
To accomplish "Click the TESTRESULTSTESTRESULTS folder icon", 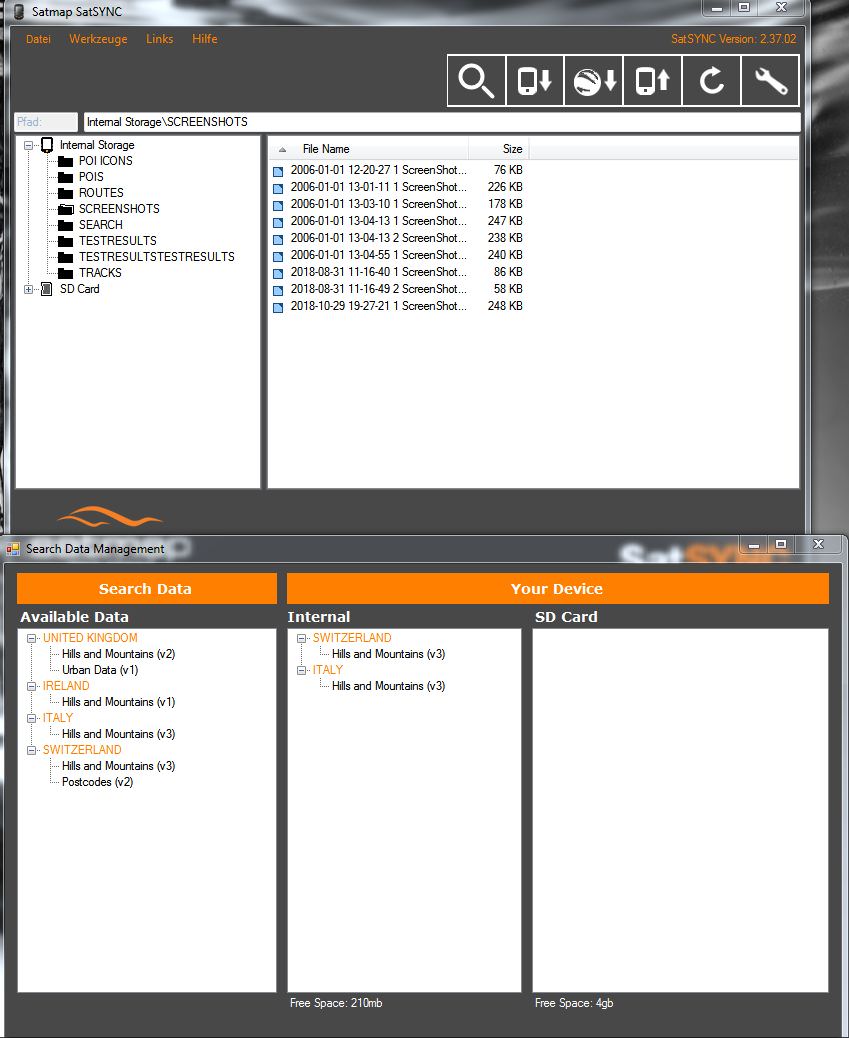I will pos(66,257).
